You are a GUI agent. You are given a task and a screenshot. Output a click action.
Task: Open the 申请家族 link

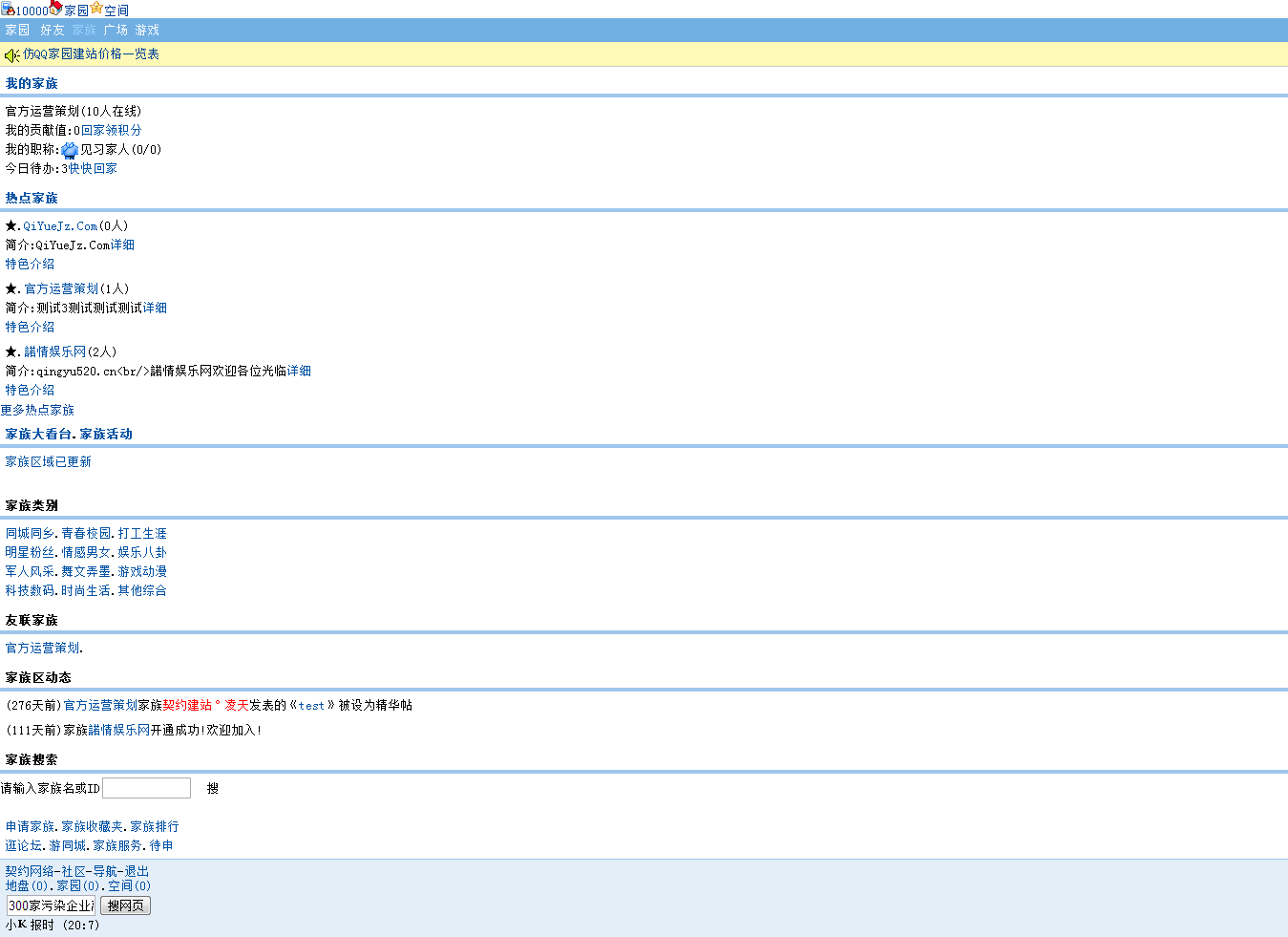30,827
